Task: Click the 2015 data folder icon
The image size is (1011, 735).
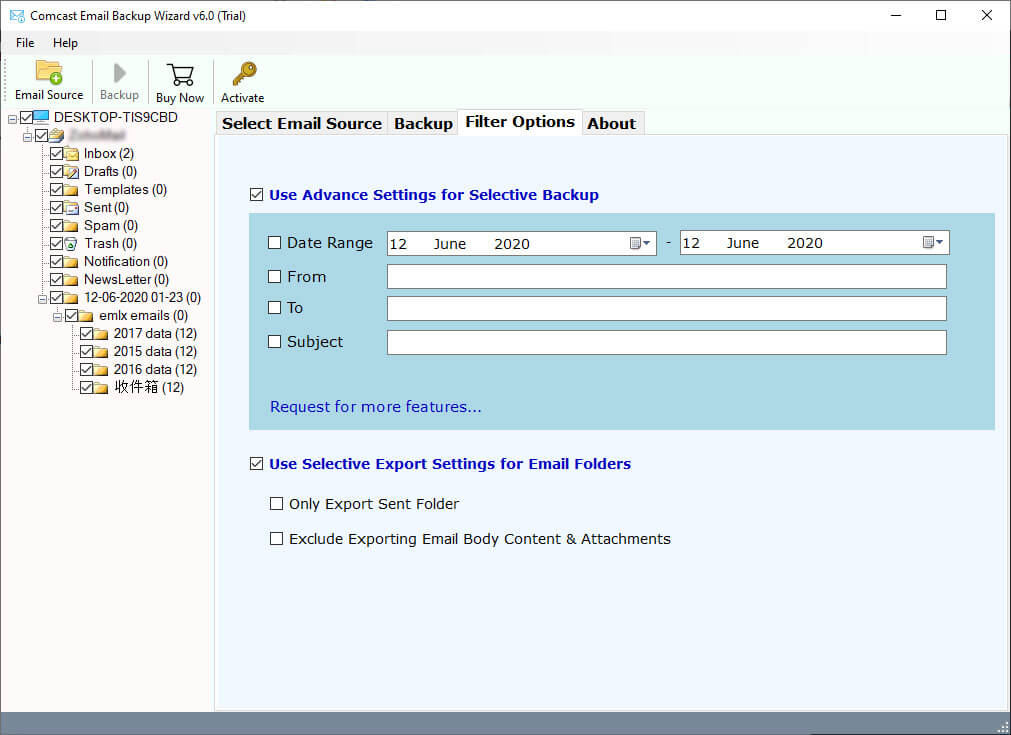Action: tap(101, 352)
